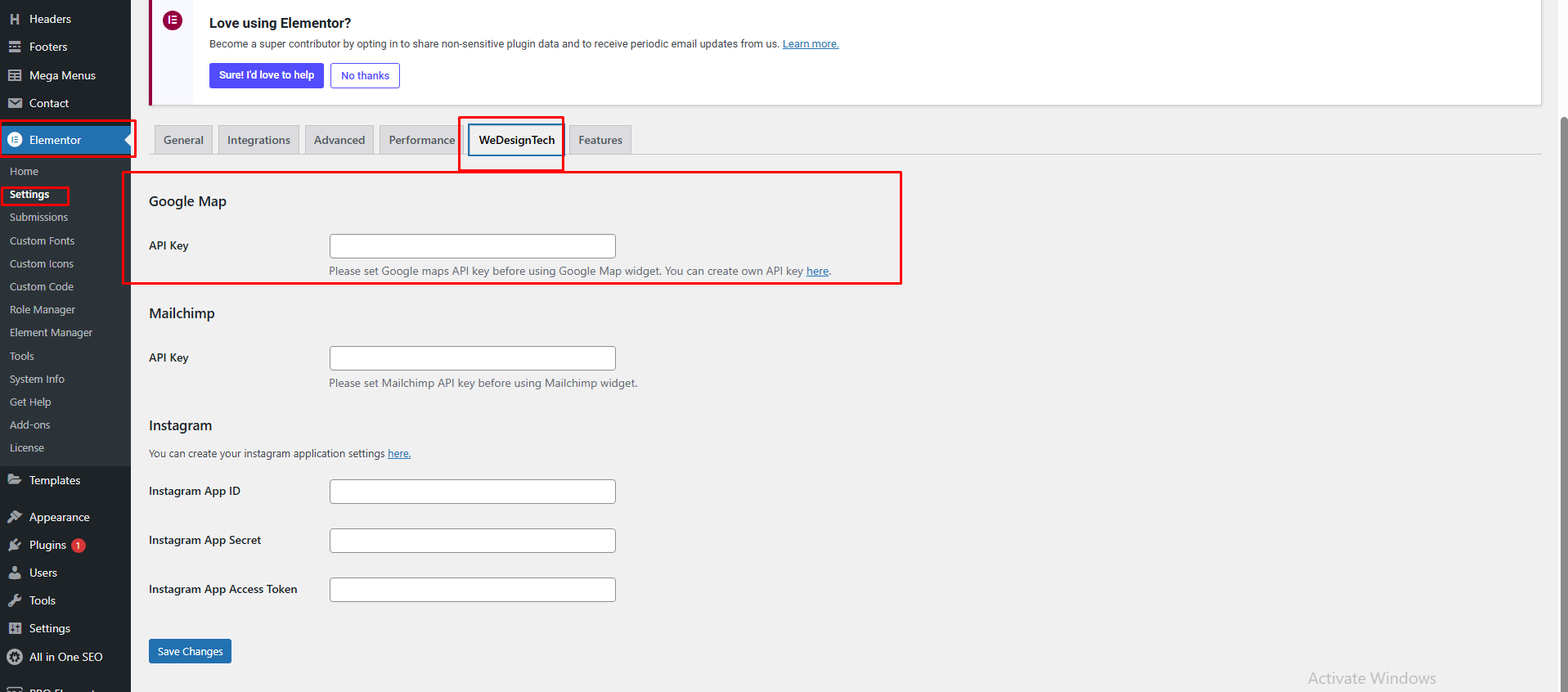Open the Learn more link

pyautogui.click(x=810, y=44)
